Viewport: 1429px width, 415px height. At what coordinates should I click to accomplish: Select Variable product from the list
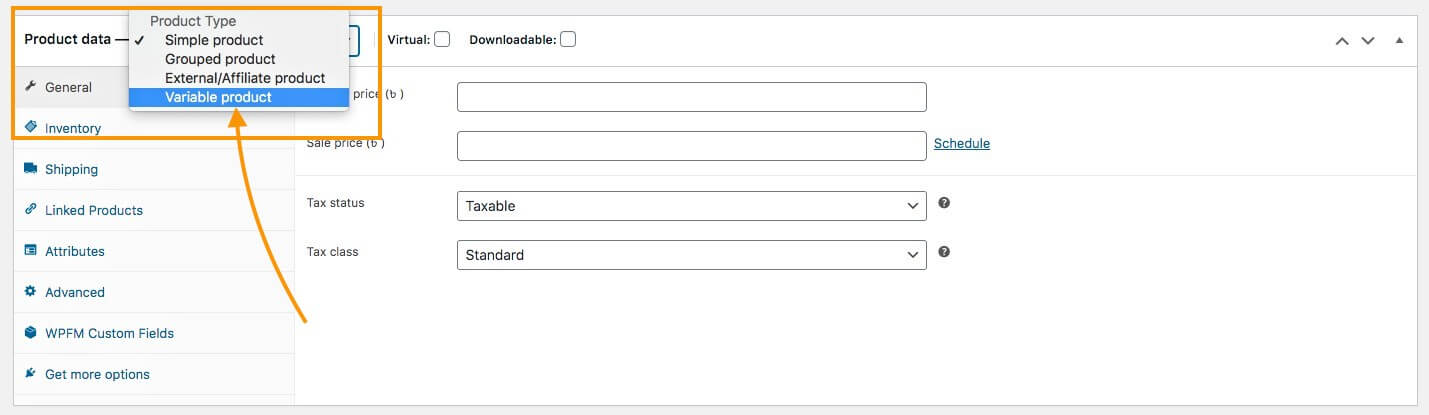[218, 97]
